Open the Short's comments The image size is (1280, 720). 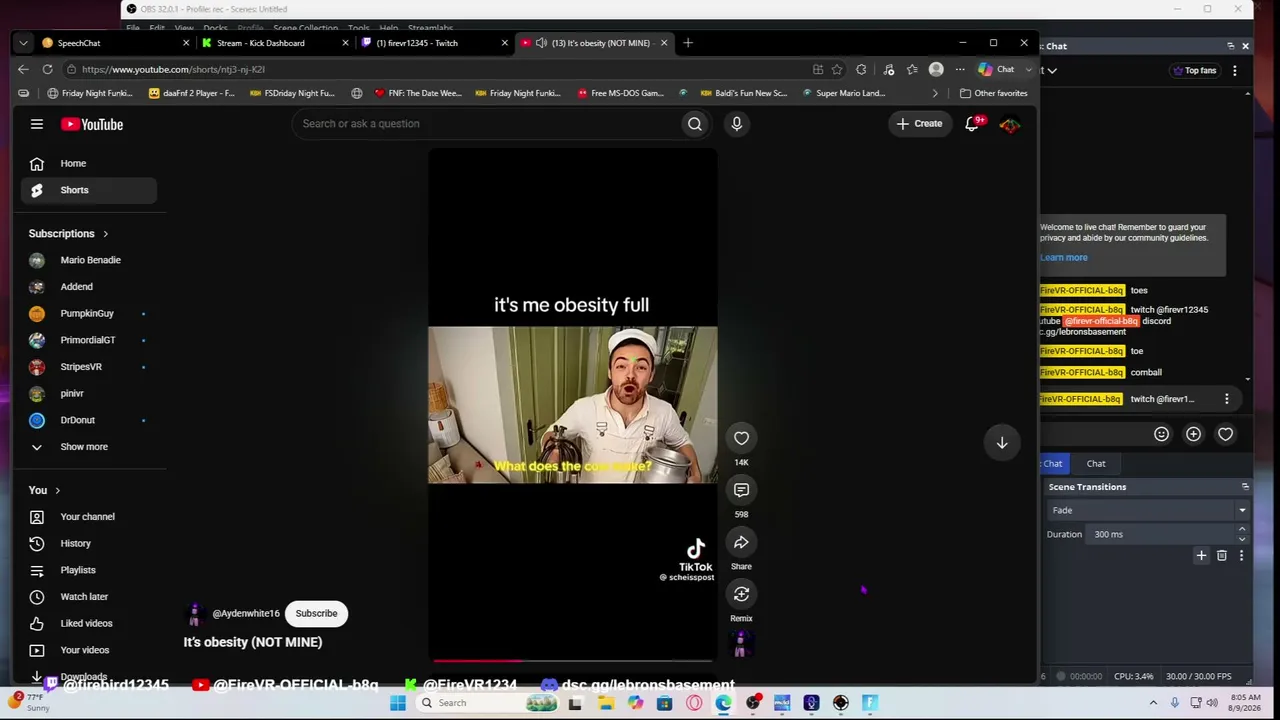point(741,490)
